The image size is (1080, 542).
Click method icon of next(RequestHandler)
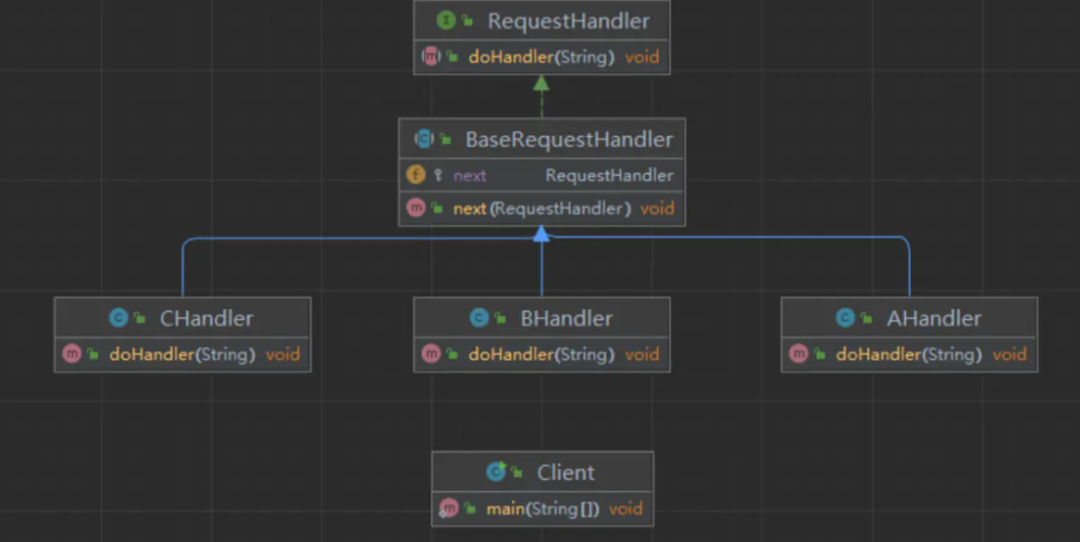(x=415, y=207)
